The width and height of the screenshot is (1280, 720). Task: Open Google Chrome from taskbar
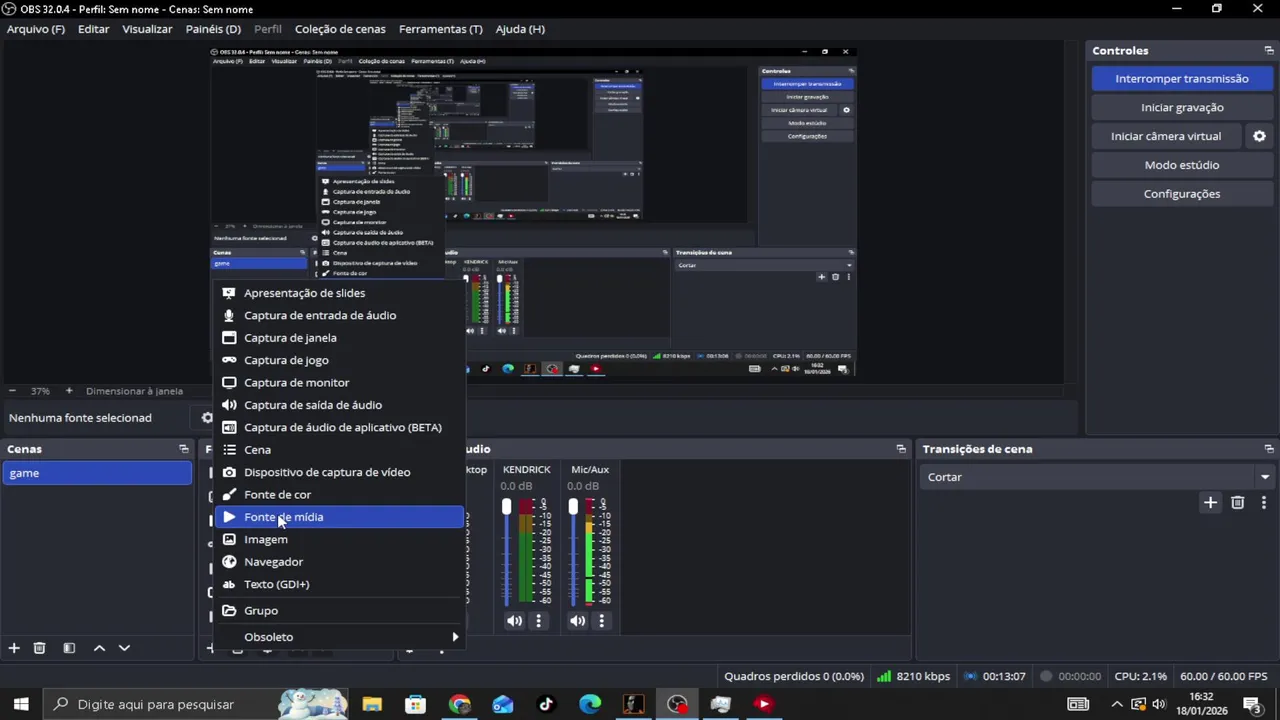tap(459, 704)
